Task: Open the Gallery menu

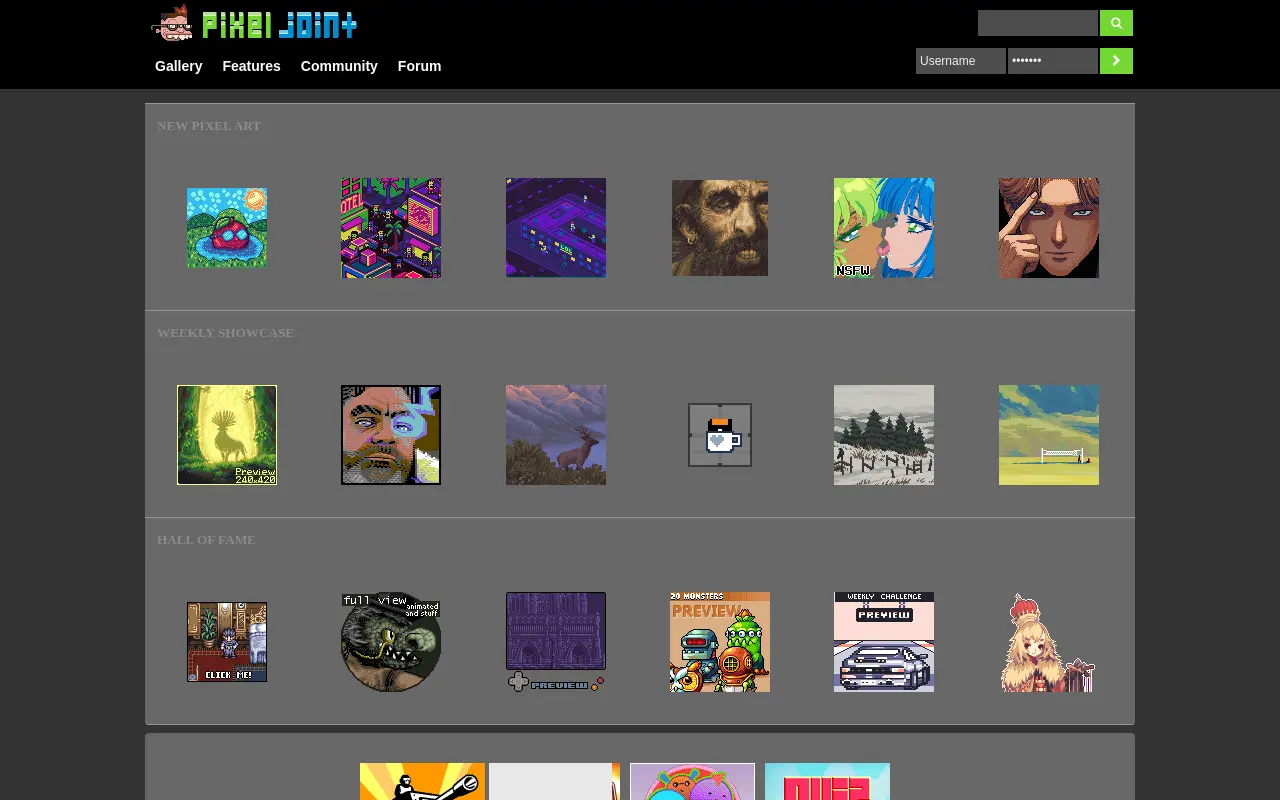Action: (x=179, y=66)
